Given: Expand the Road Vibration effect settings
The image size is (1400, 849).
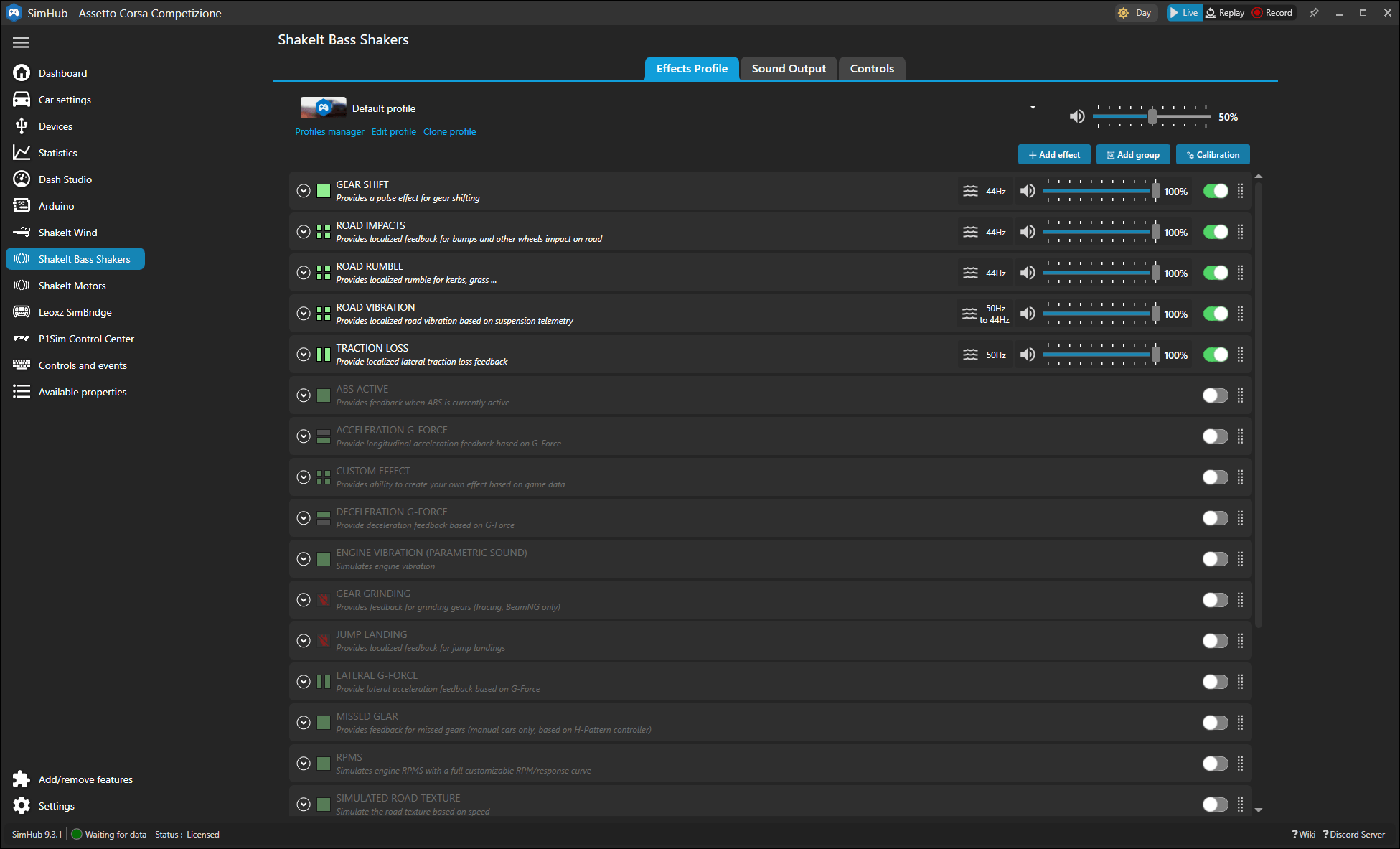Looking at the screenshot, I should point(304,314).
